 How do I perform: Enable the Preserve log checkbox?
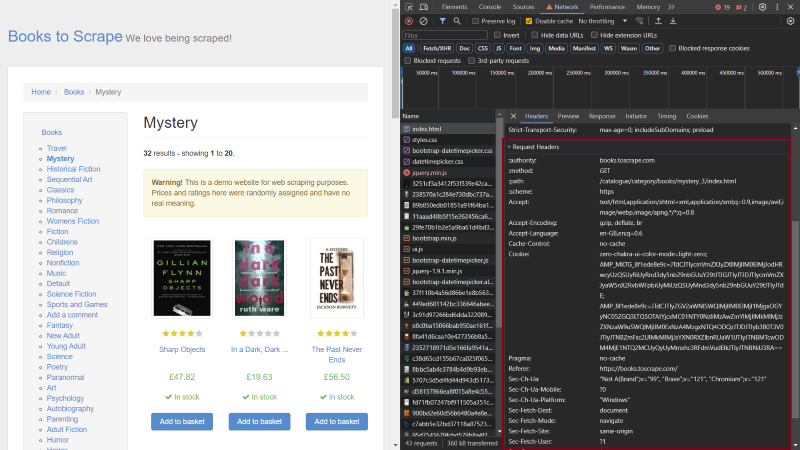click(476, 21)
